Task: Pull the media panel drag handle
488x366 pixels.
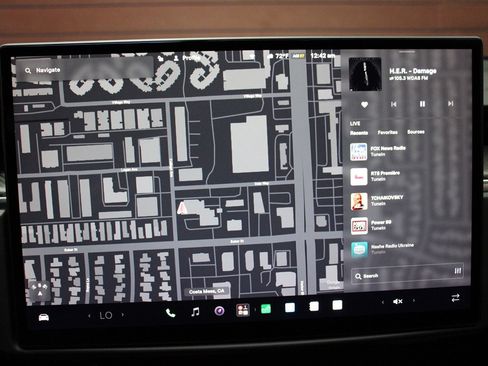Action: coord(407,52)
